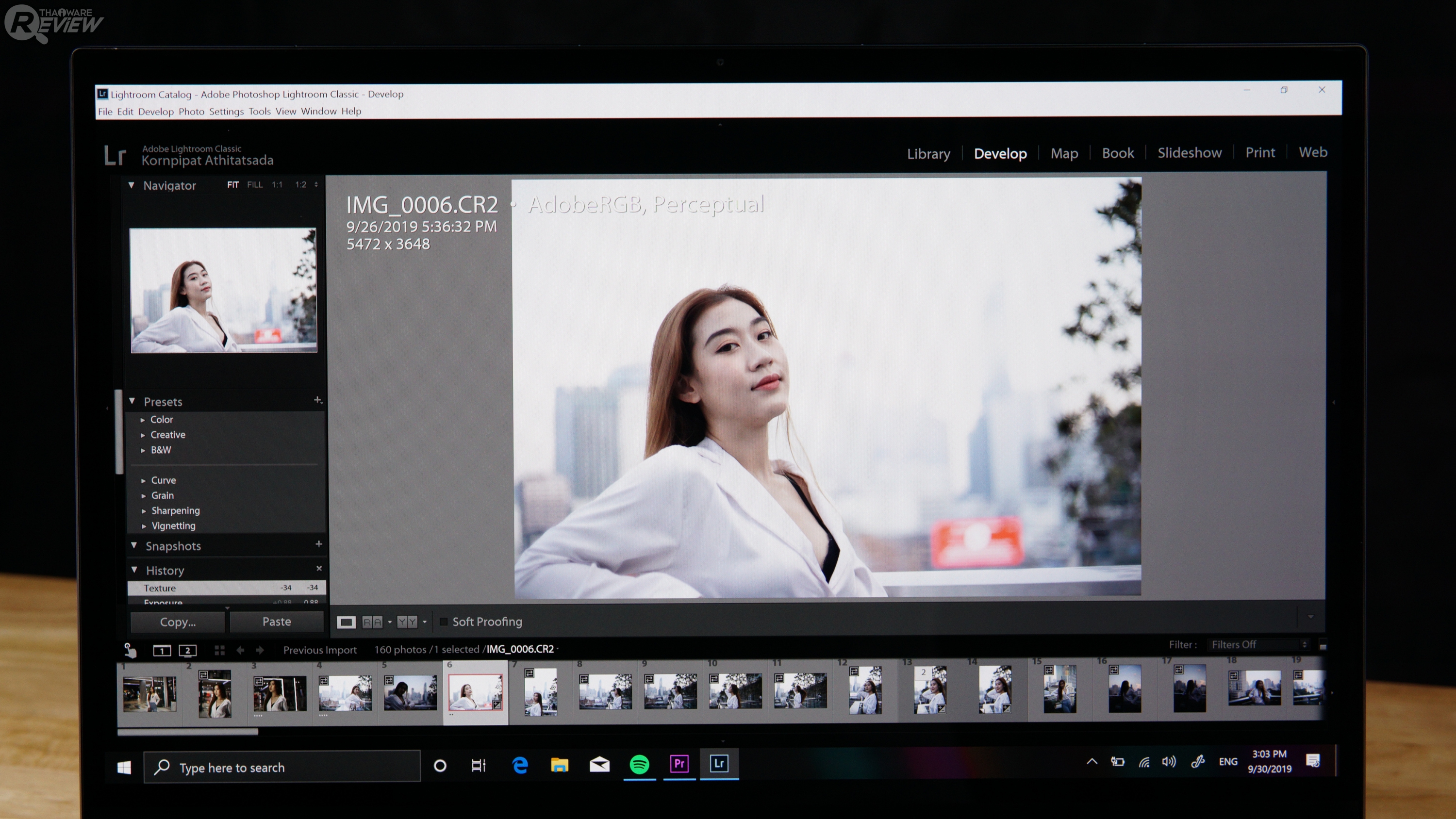Enable the Soft Proofing checkbox
Image resolution: width=1456 pixels, height=819 pixels.
pos(444,622)
